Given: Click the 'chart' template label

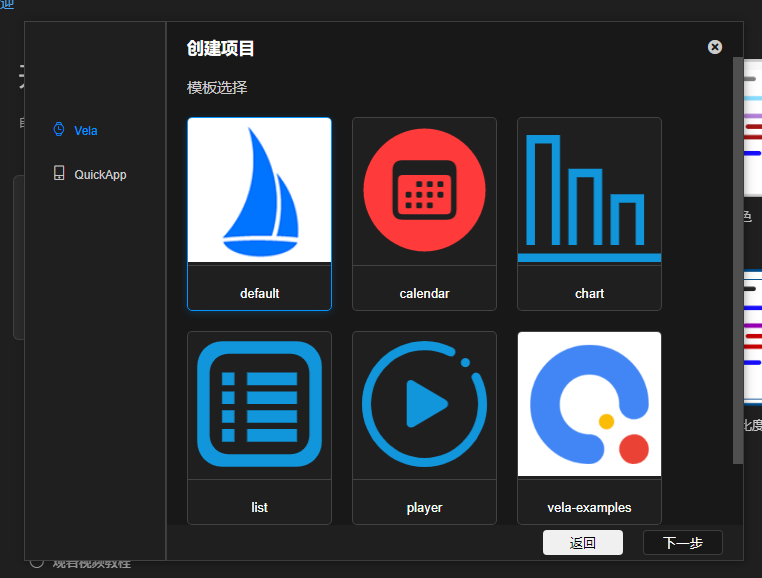Looking at the screenshot, I should tap(589, 294).
